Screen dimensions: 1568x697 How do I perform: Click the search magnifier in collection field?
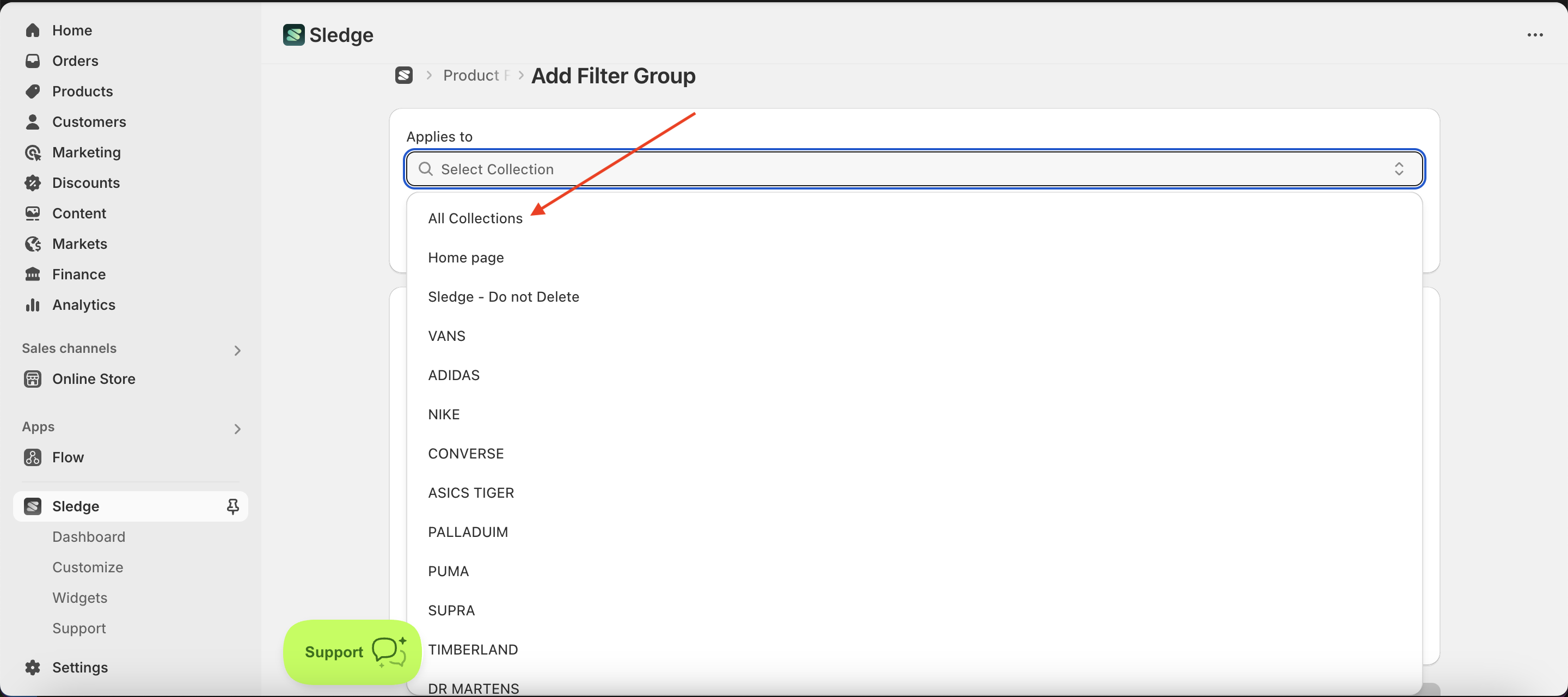coord(426,169)
